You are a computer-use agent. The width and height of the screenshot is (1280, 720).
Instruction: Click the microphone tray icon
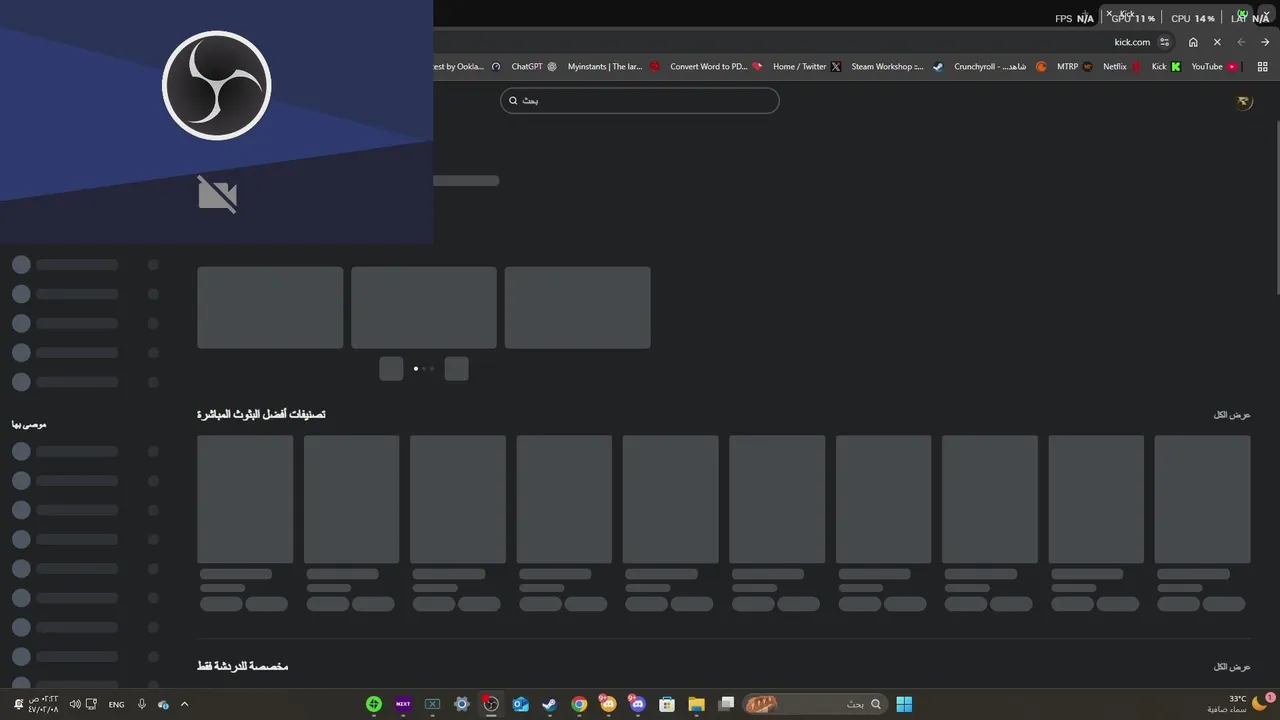click(x=142, y=704)
